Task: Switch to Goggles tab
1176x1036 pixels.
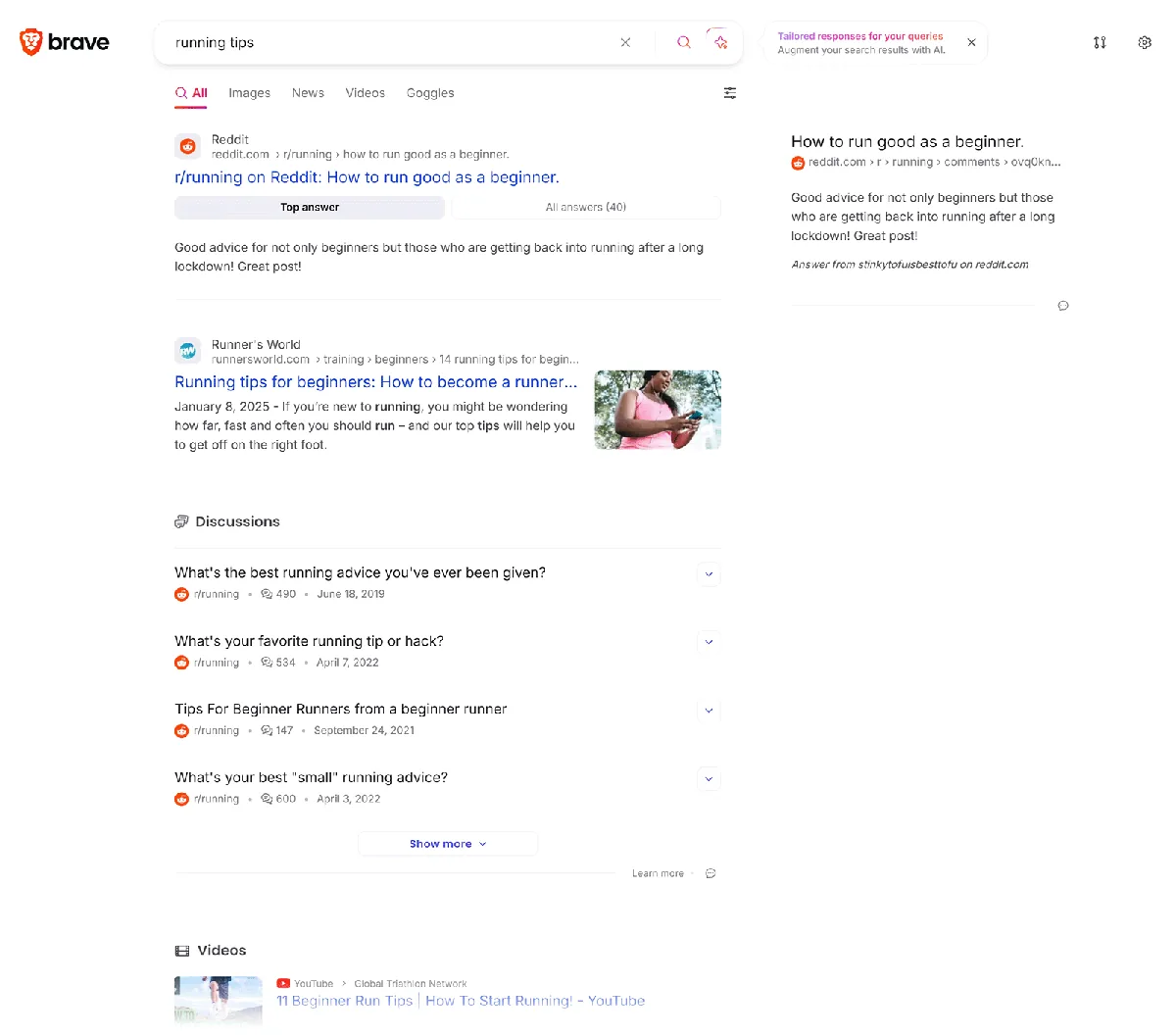Action: click(430, 93)
